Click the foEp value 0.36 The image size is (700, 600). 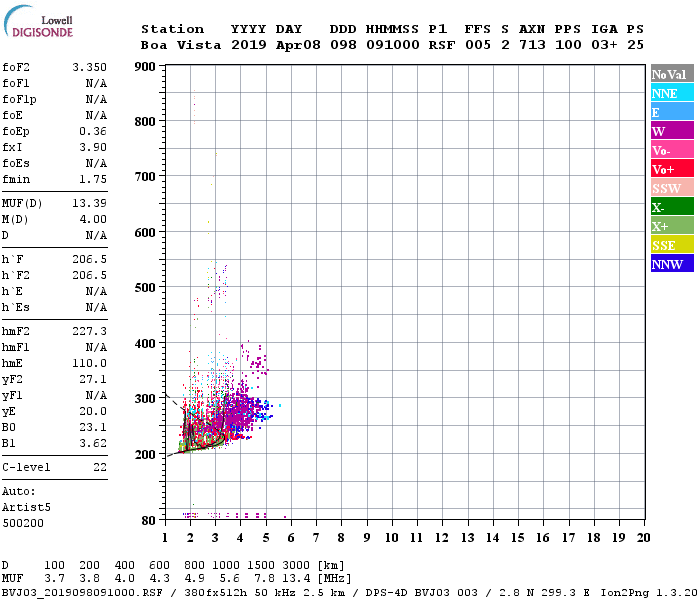click(x=93, y=132)
